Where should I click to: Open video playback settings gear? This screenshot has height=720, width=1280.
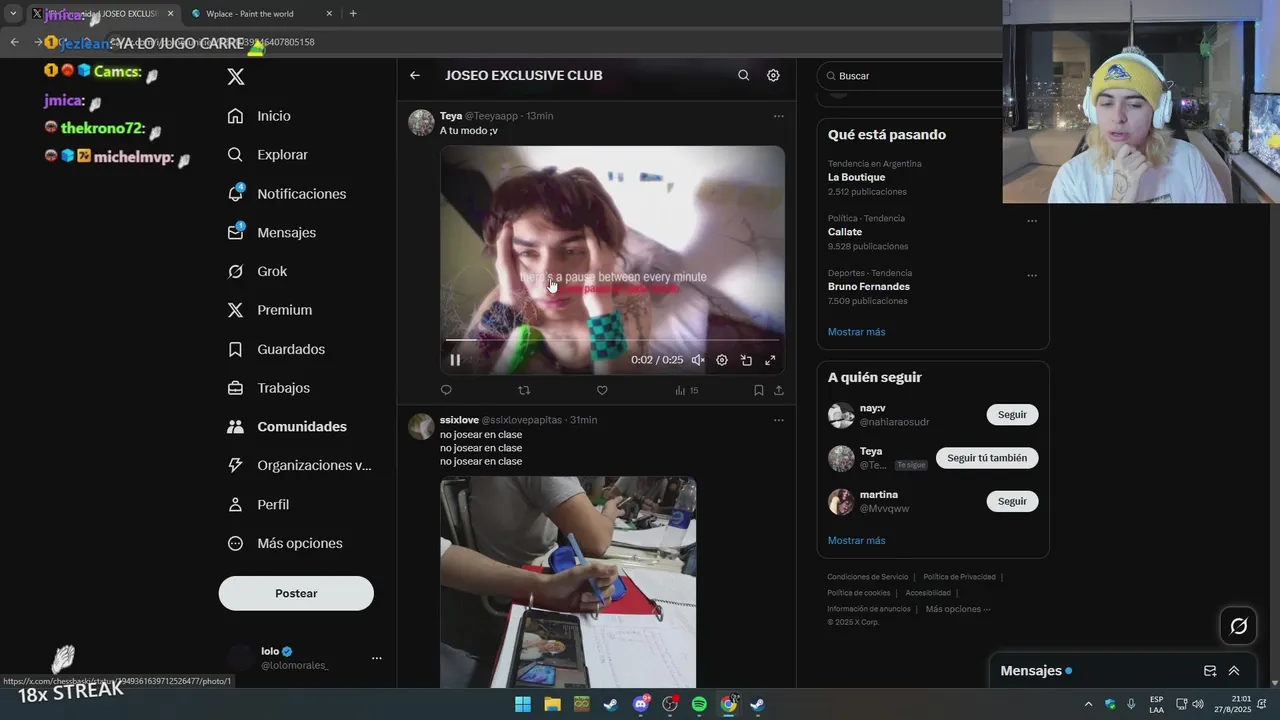(722, 360)
